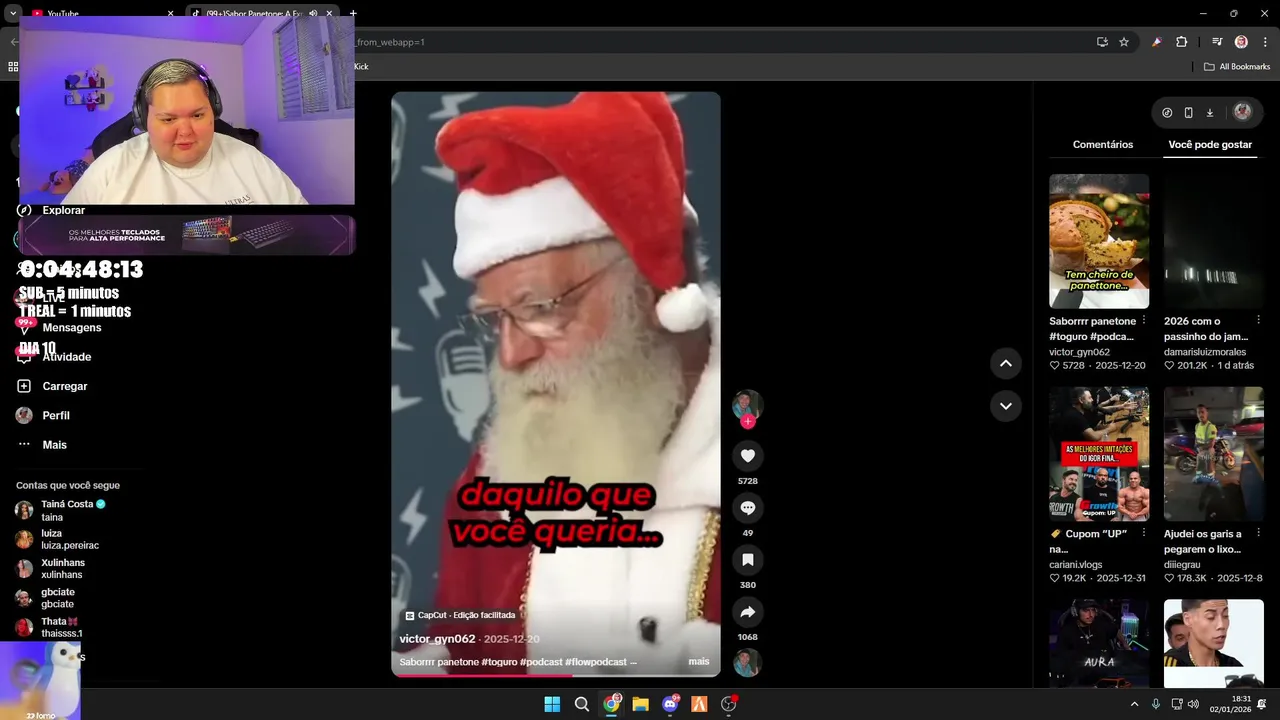Open the garis motorcycle video thumbnail

coord(1214,454)
